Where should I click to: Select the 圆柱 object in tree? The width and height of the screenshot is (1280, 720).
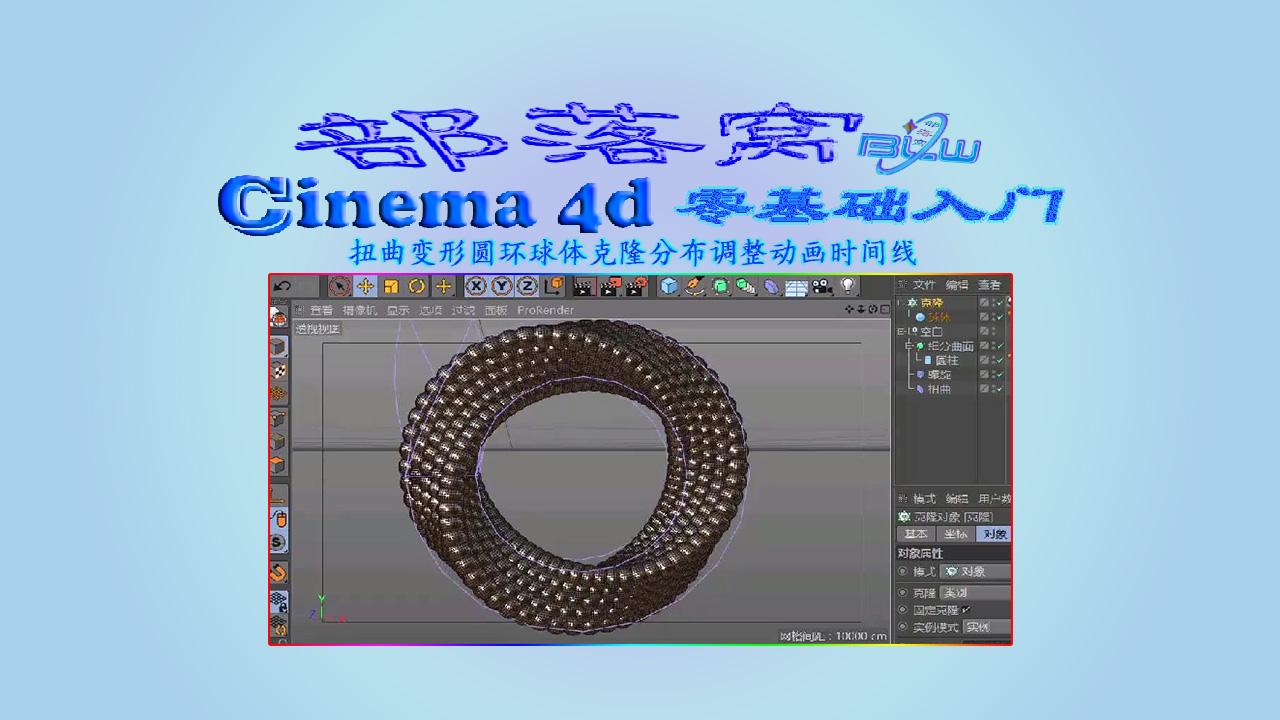point(946,359)
